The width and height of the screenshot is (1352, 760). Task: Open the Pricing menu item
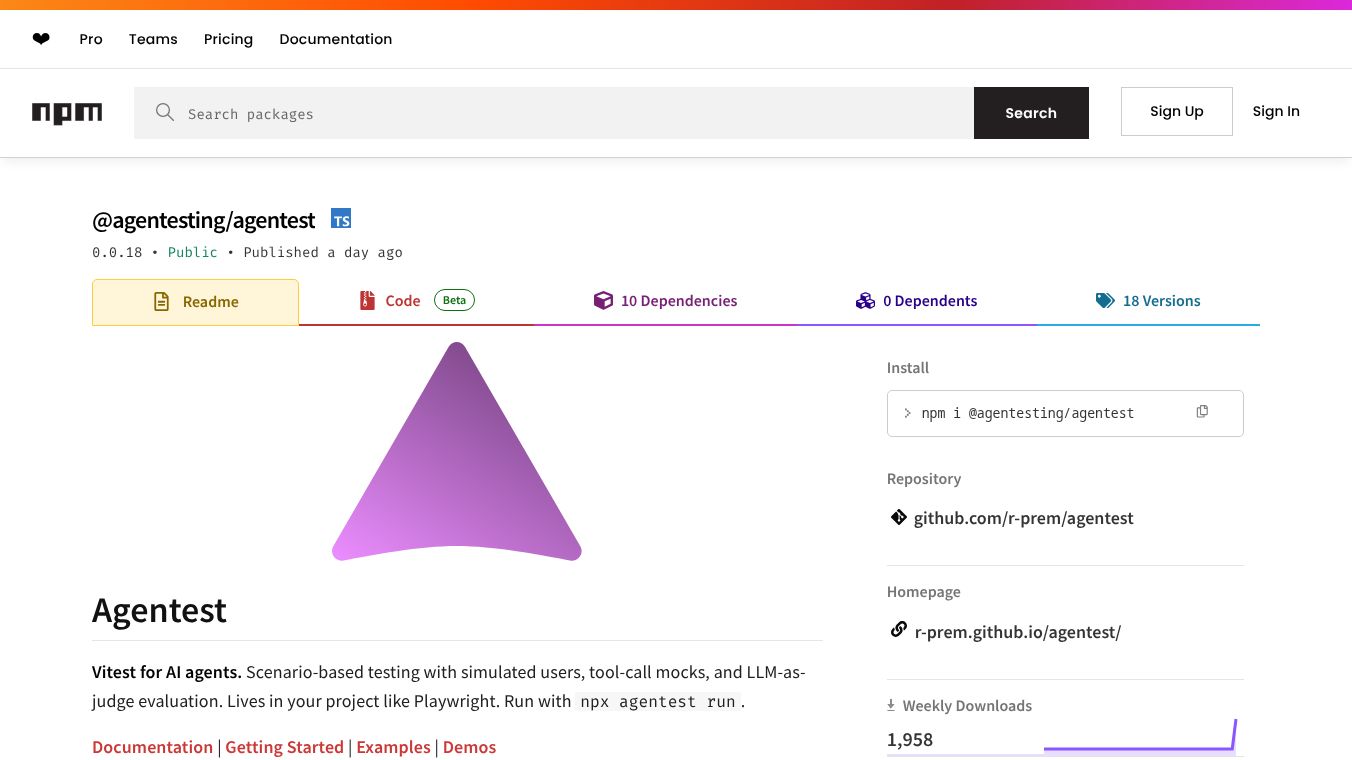pos(228,39)
